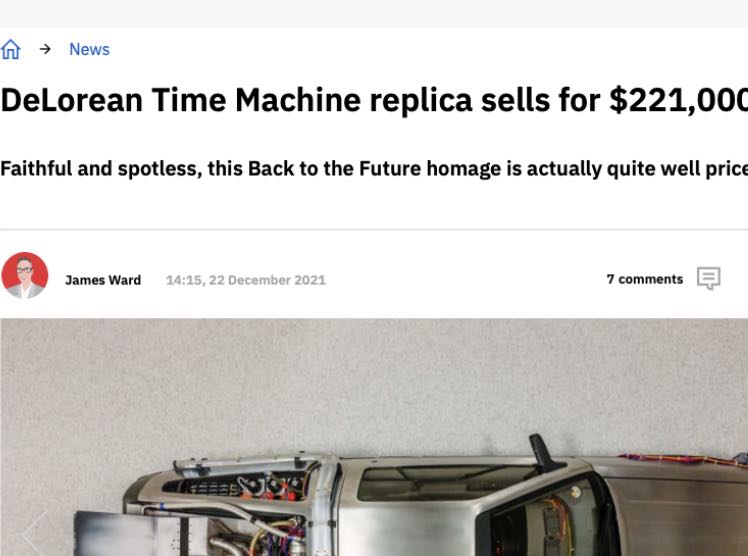Open the '7 comments' link
The width and height of the screenshot is (748, 556).
pos(645,279)
